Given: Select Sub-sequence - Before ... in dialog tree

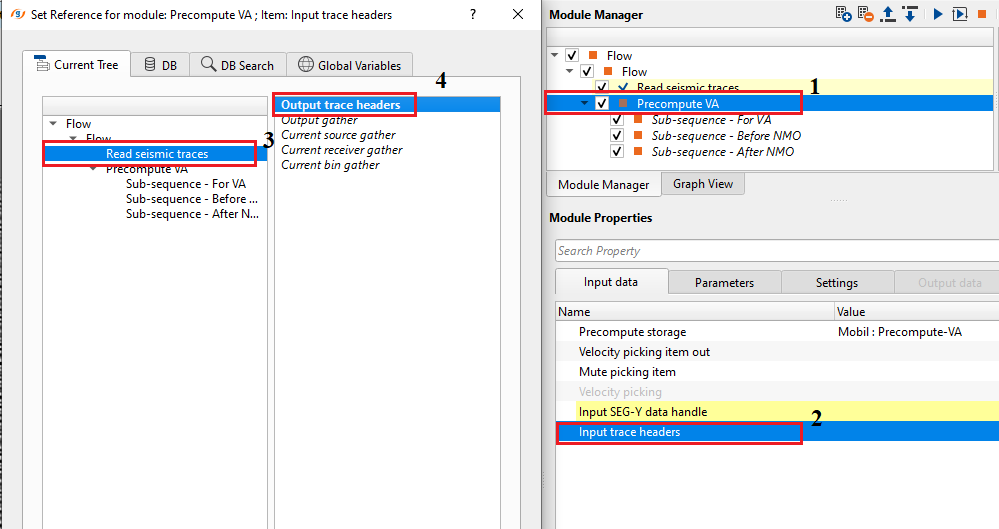Looking at the screenshot, I should pos(192,199).
